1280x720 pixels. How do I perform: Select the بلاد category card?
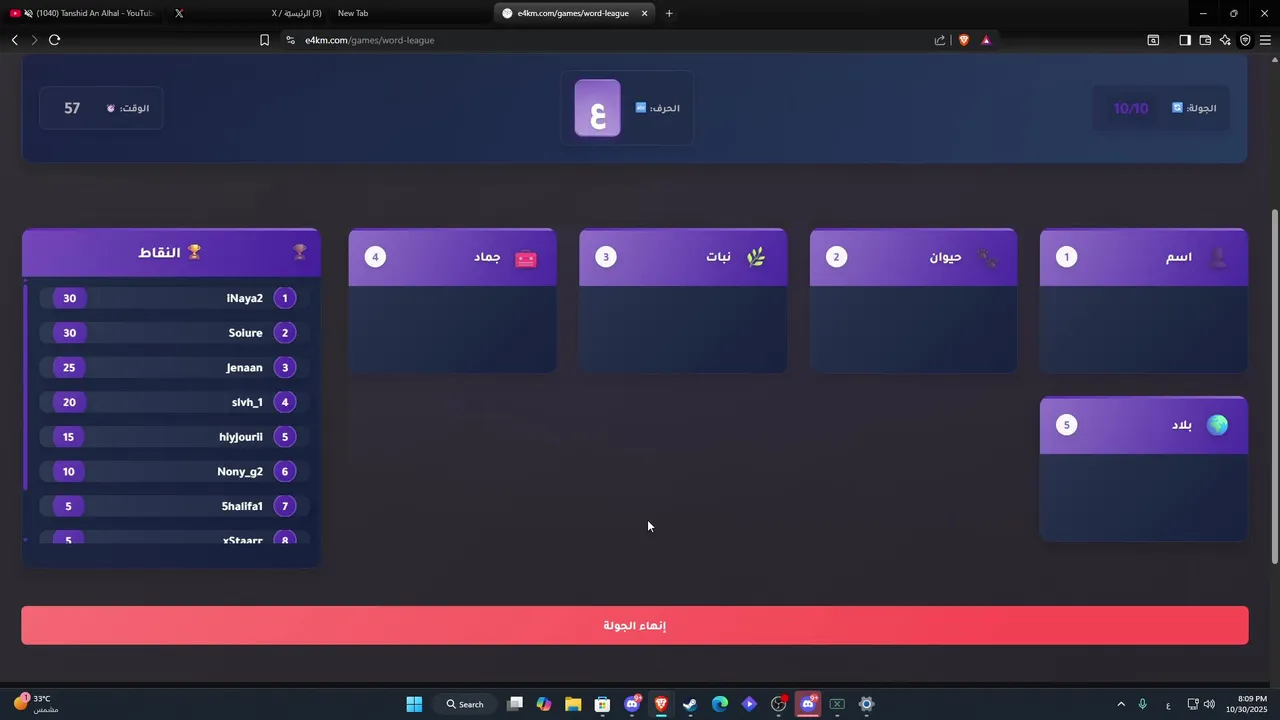(x=1144, y=469)
